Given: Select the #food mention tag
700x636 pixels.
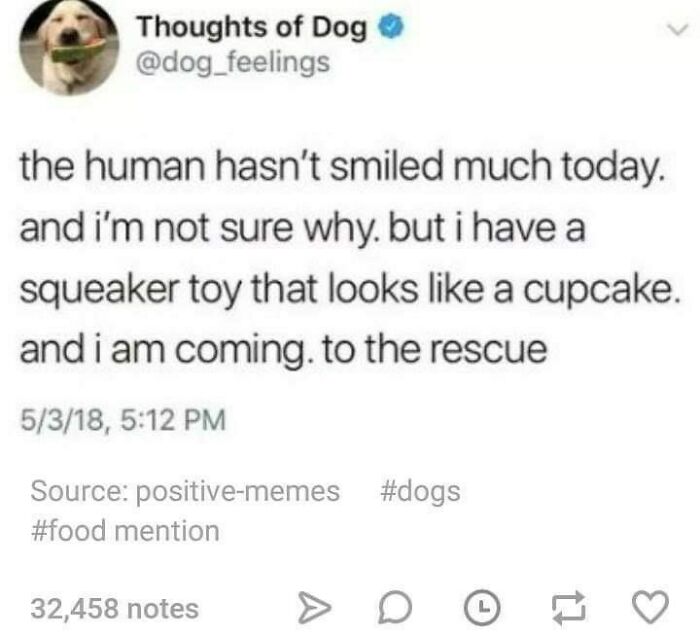Looking at the screenshot, I should [x=125, y=531].
